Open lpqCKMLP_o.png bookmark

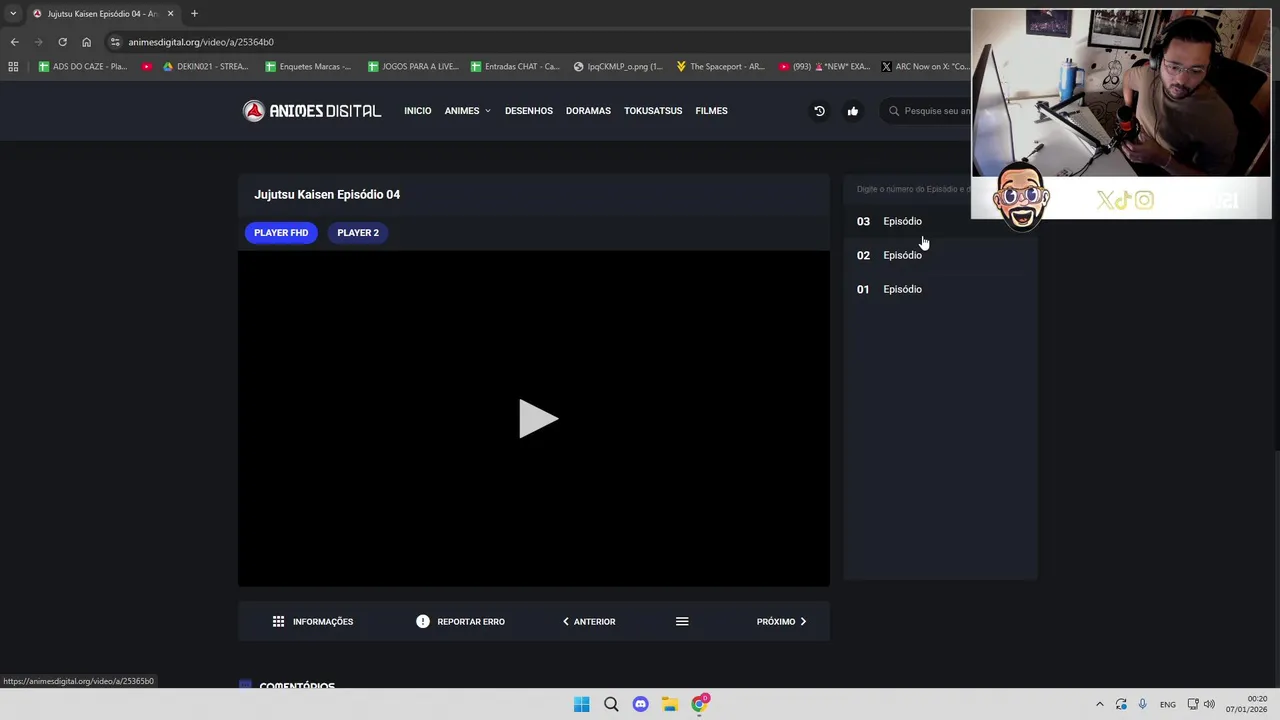(x=618, y=67)
